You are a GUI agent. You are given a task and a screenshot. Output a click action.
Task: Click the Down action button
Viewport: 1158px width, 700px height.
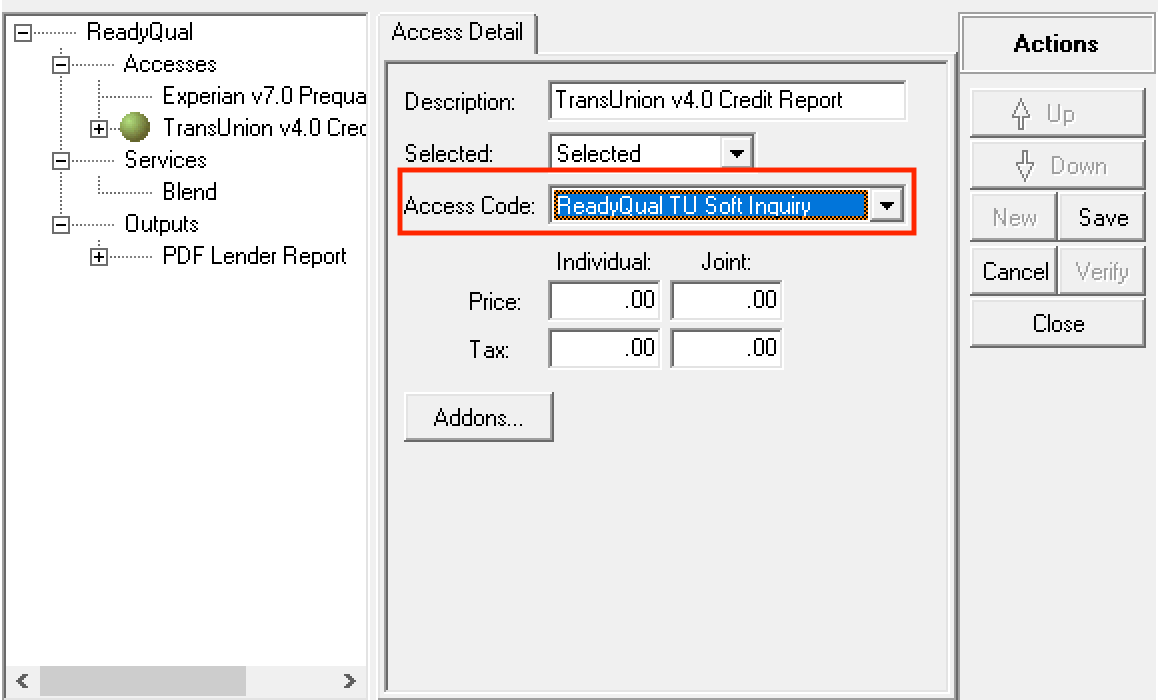1058,166
